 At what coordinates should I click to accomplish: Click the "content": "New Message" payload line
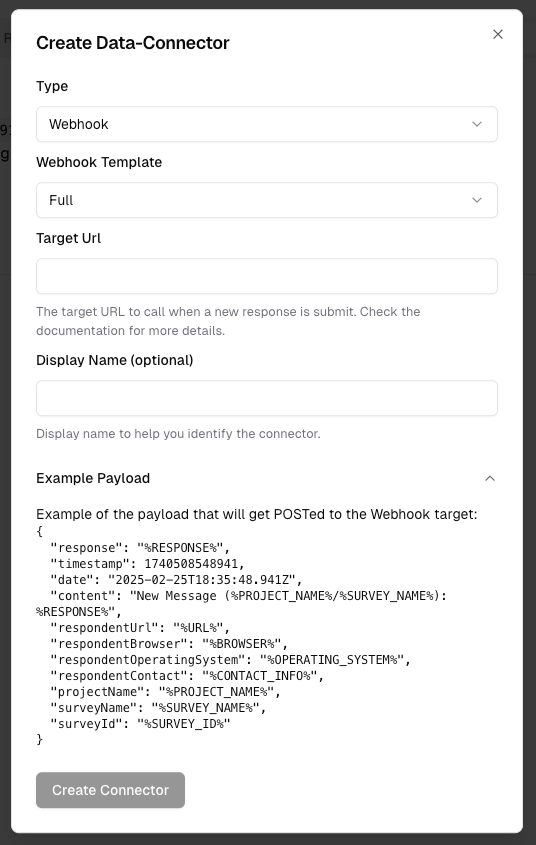point(241,604)
